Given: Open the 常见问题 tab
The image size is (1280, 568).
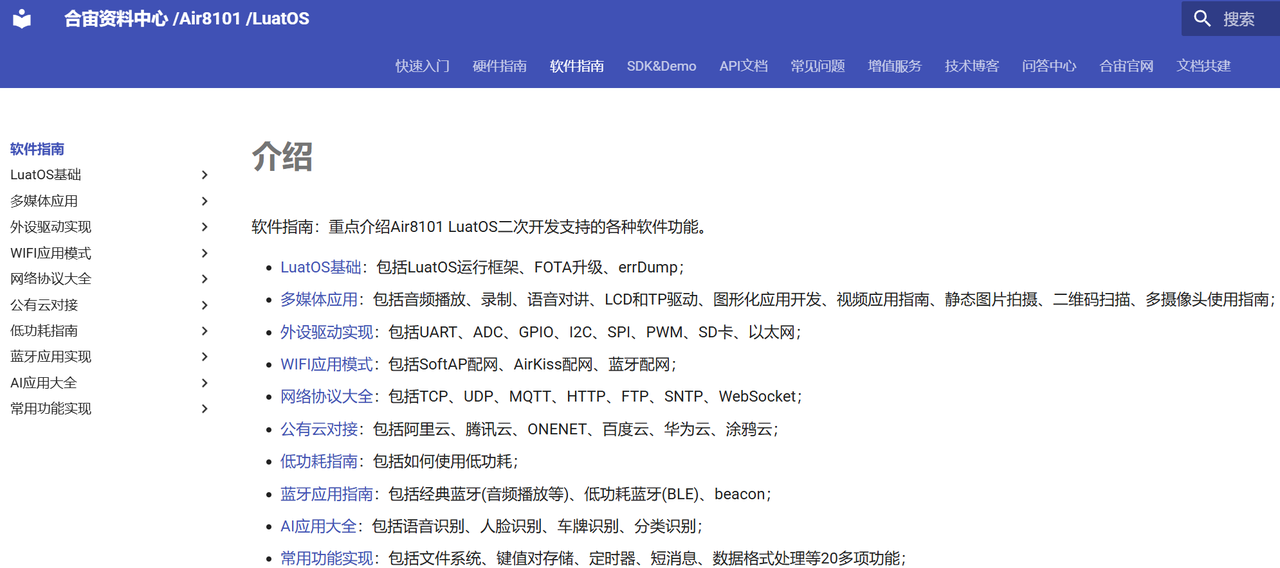Looking at the screenshot, I should click(817, 66).
